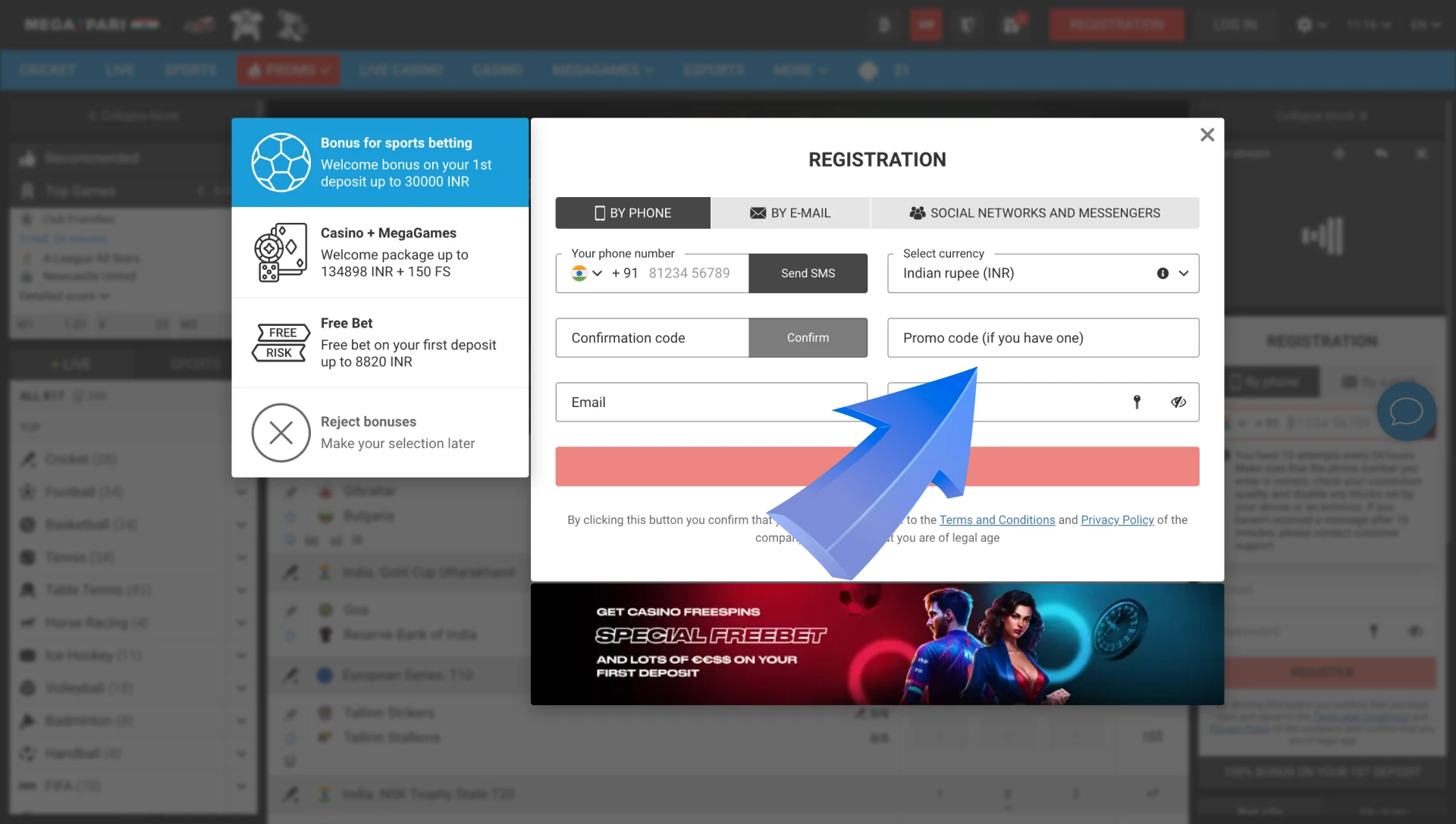Select Reject bonuses option
Image resolution: width=1456 pixels, height=824 pixels.
(x=380, y=433)
